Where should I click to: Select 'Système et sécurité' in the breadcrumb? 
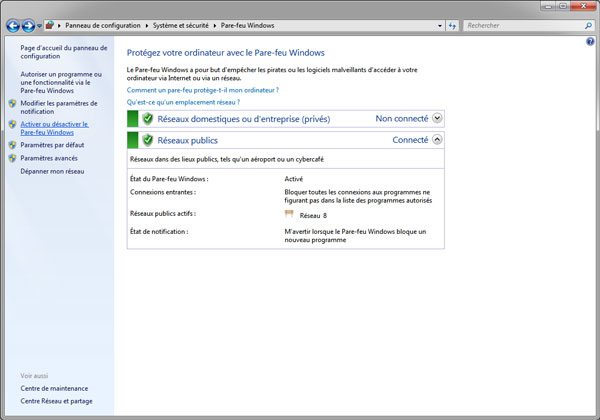point(181,25)
